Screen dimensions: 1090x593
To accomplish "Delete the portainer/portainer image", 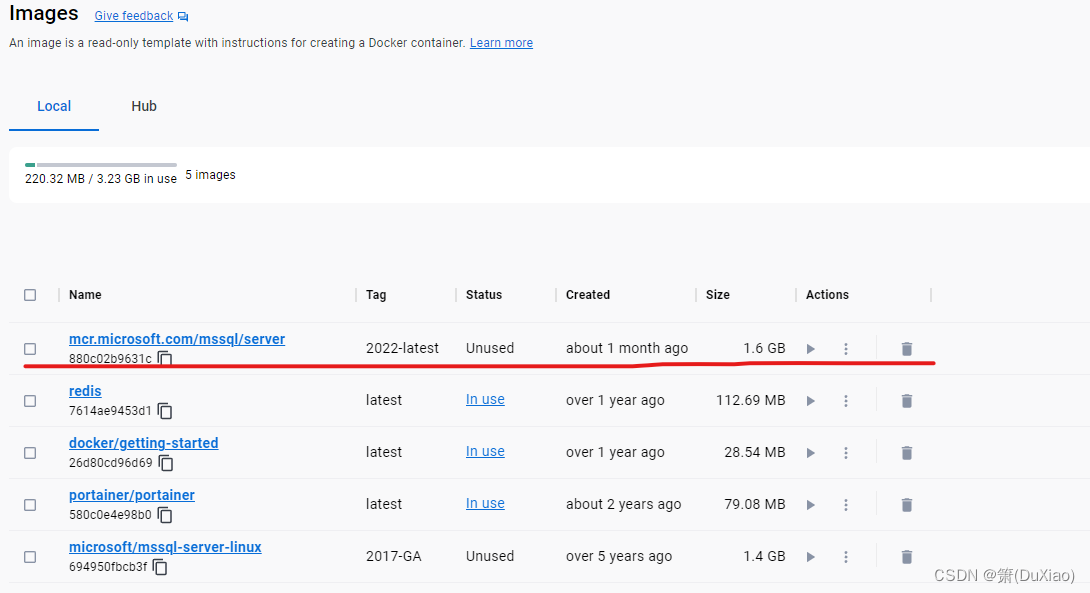I will [x=906, y=505].
